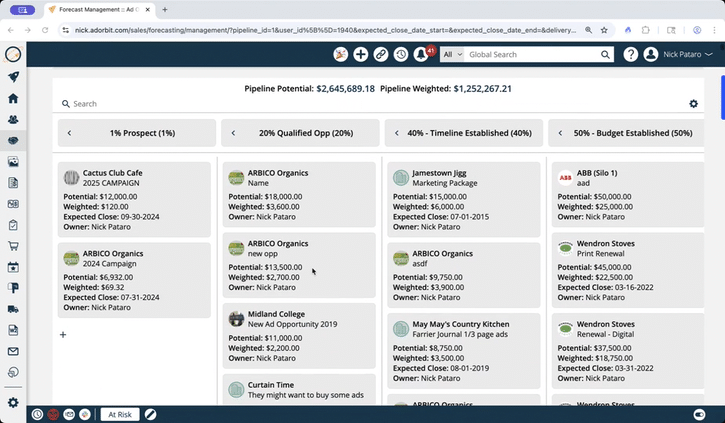Open the recent history clock icon in header
This screenshot has width=725, height=423.
(x=401, y=55)
